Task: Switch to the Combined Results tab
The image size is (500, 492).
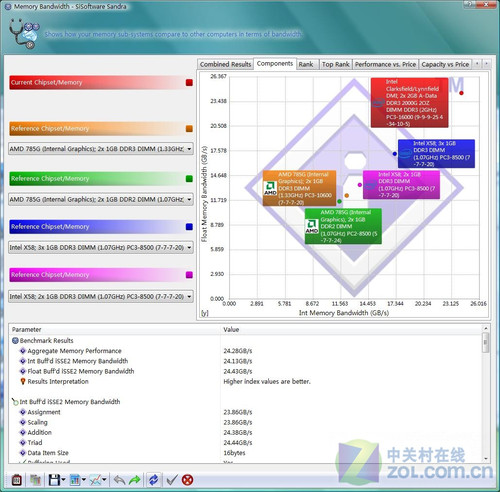Action: pos(226,64)
